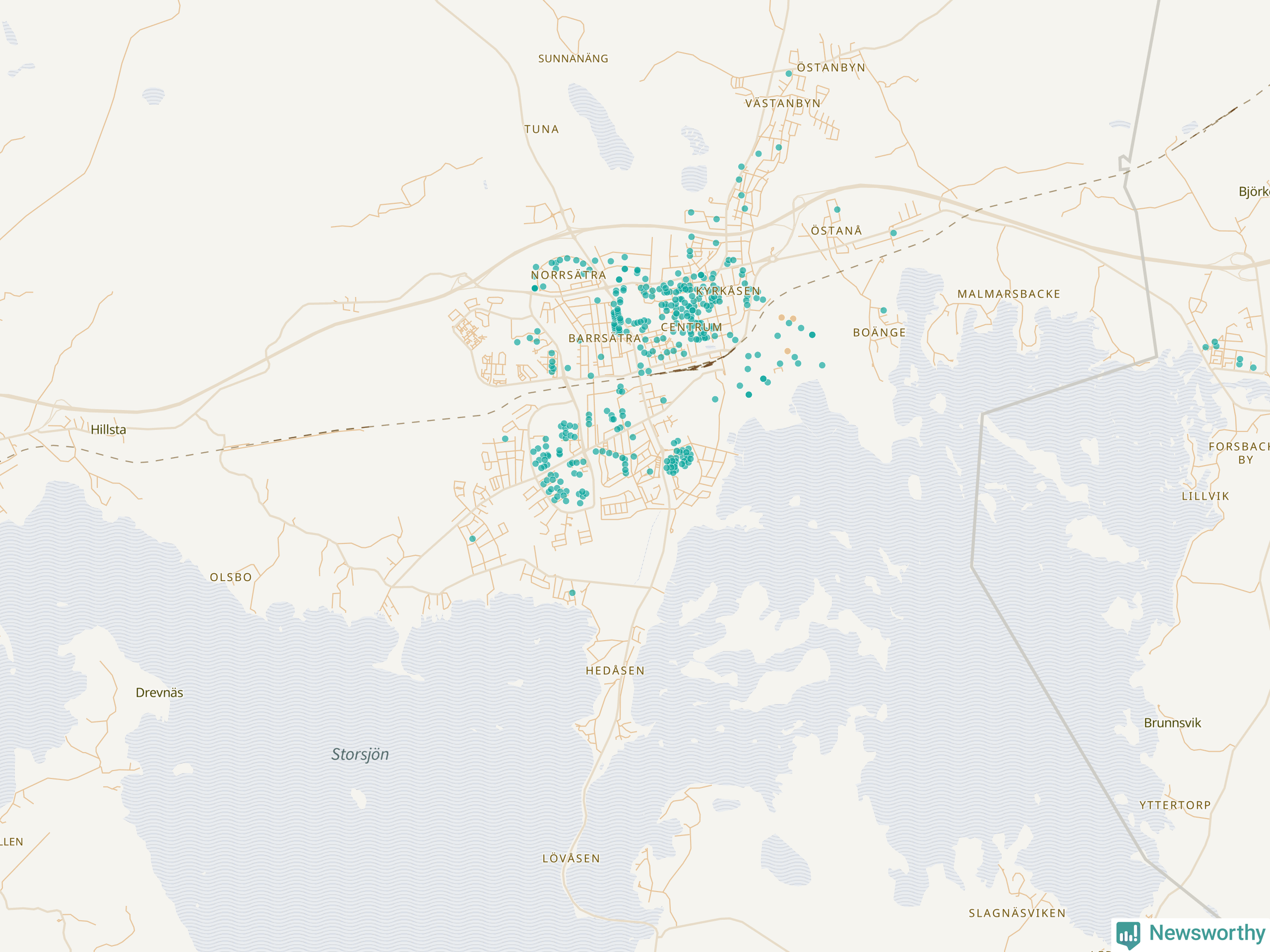Image resolution: width=1270 pixels, height=952 pixels.
Task: Click the LÖVÅSEN label
Action: (571, 858)
